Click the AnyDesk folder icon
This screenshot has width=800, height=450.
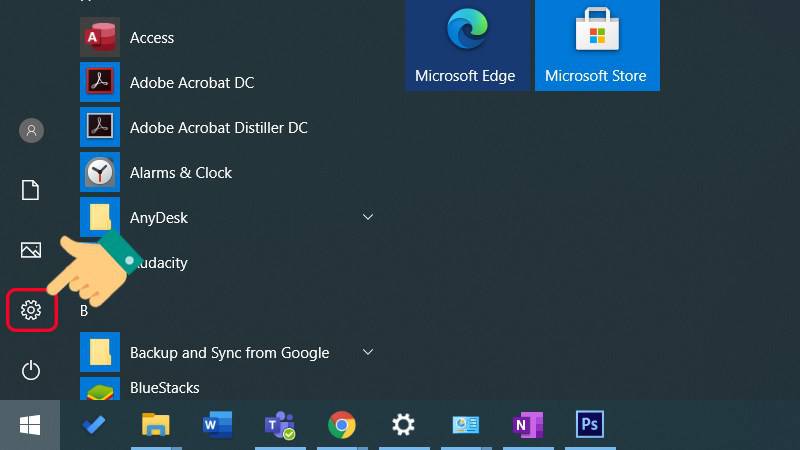tap(100, 217)
